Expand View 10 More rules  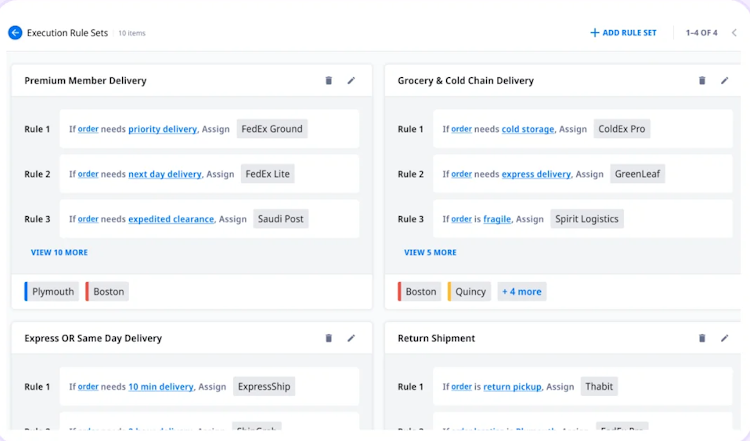pos(59,253)
